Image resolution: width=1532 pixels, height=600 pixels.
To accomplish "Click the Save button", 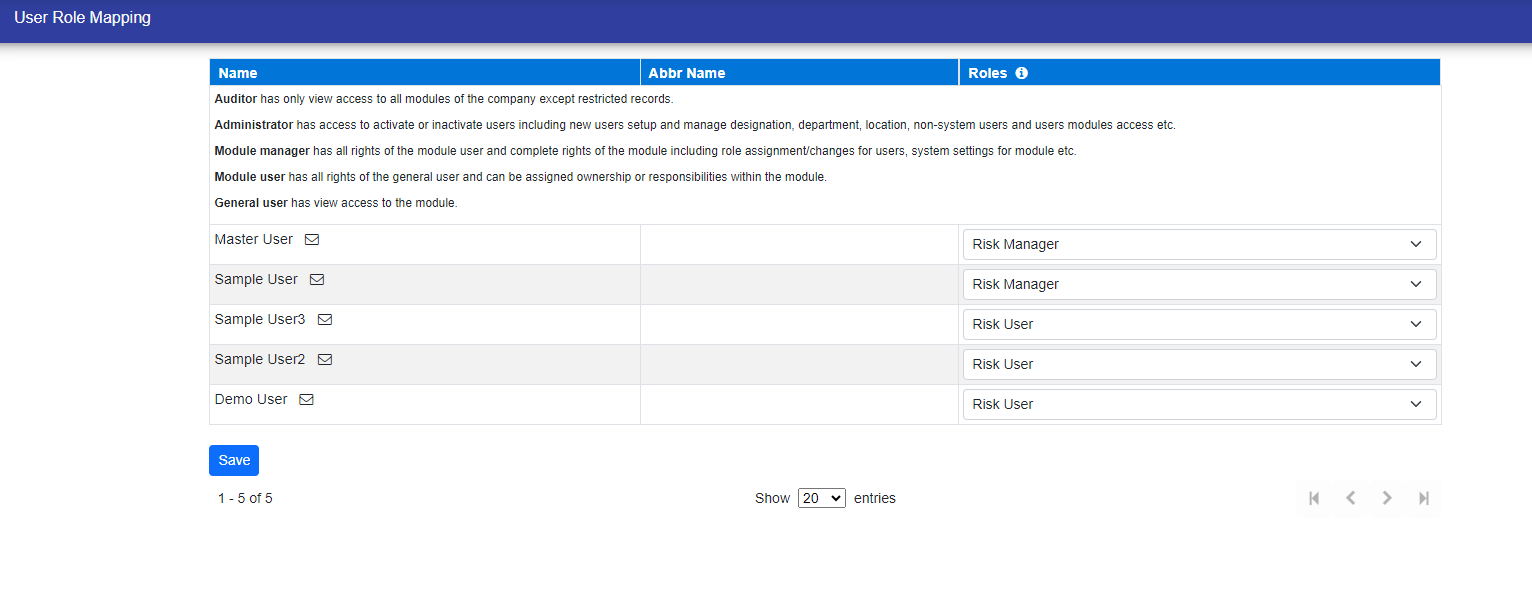I will [234, 460].
